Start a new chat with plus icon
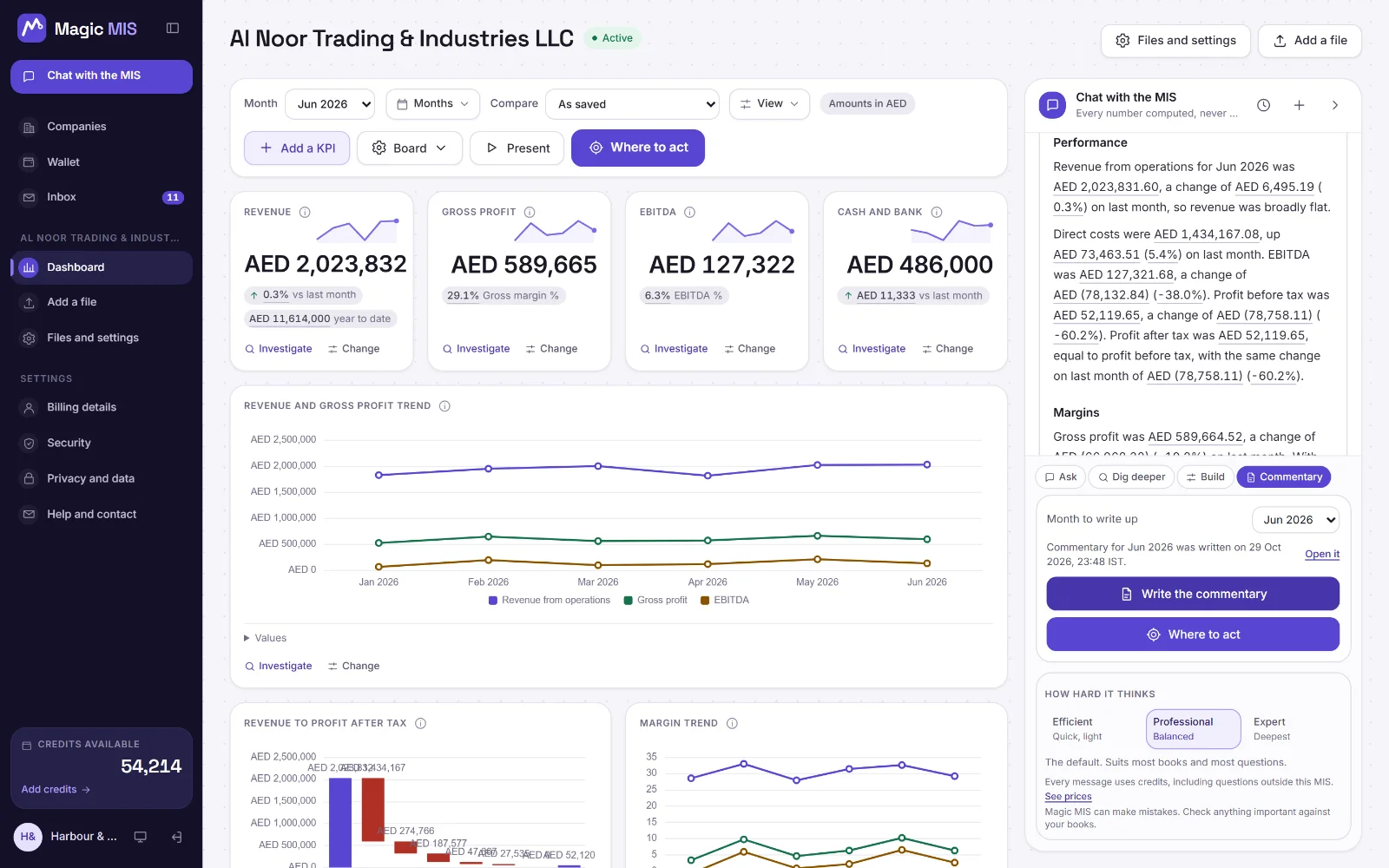 [1300, 105]
